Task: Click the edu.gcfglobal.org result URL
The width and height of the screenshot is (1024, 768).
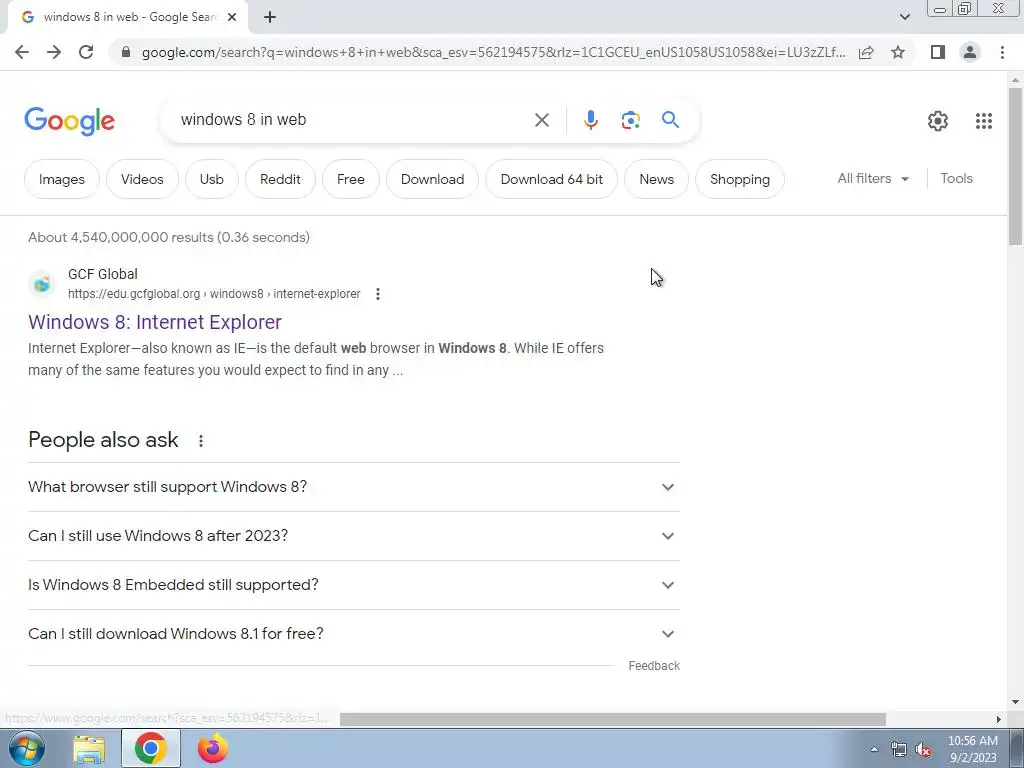Action: coord(214,294)
